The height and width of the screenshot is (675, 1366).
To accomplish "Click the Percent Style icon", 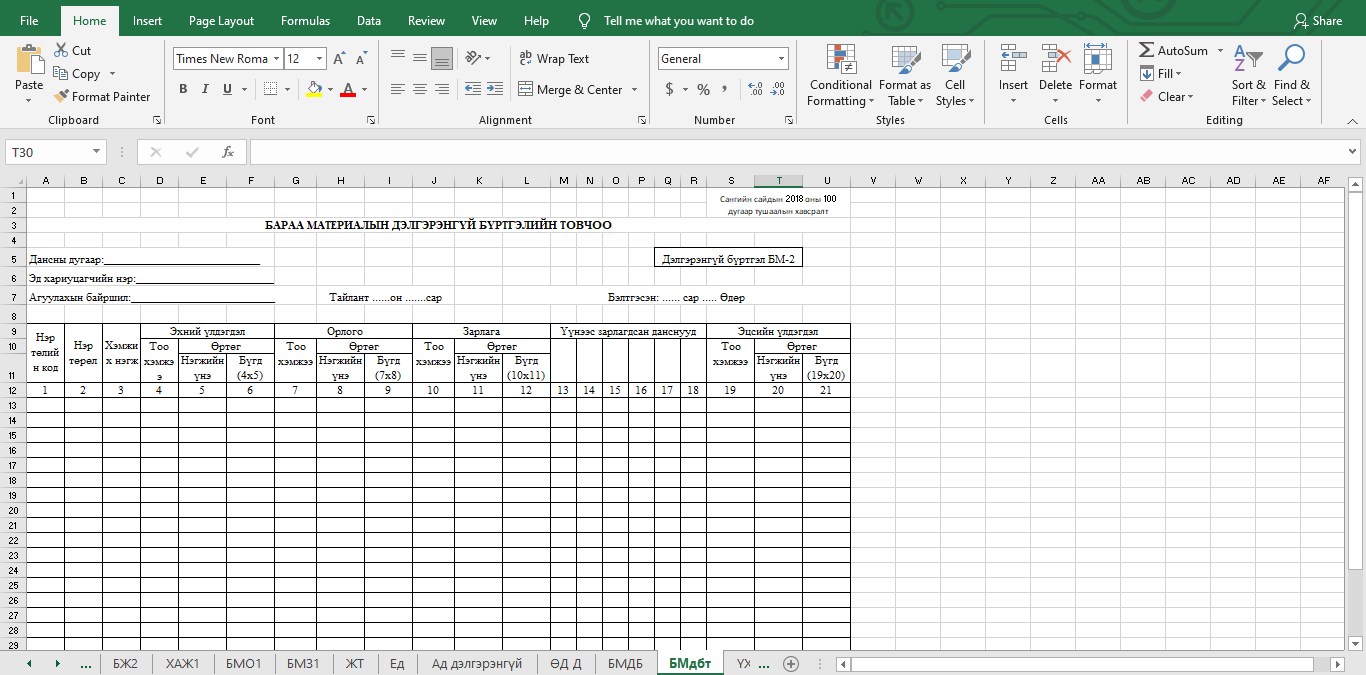I will (703, 90).
